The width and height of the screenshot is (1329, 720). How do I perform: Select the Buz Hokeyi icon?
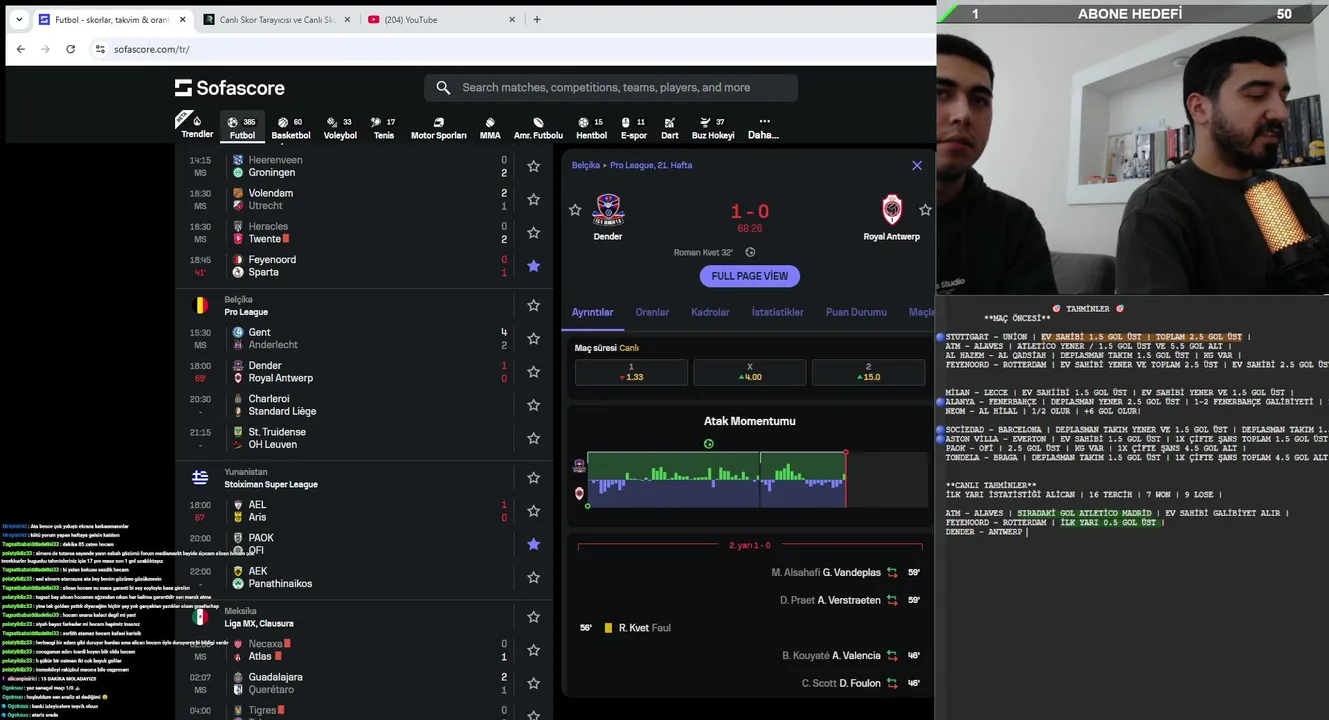713,127
